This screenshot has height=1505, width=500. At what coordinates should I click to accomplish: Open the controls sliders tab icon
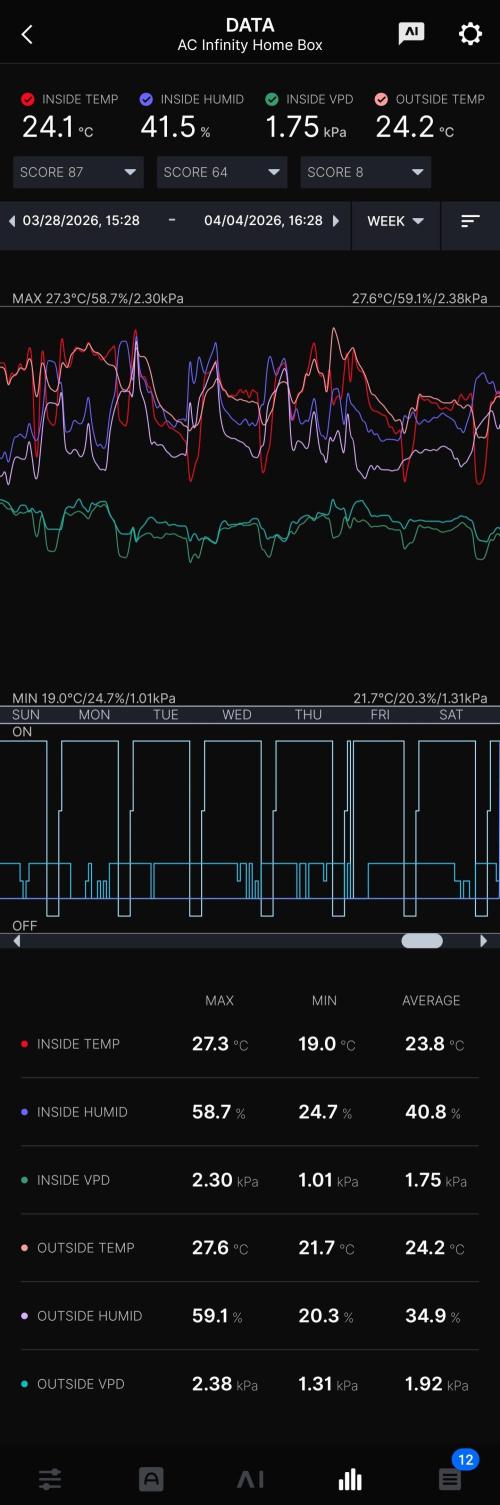point(50,1479)
